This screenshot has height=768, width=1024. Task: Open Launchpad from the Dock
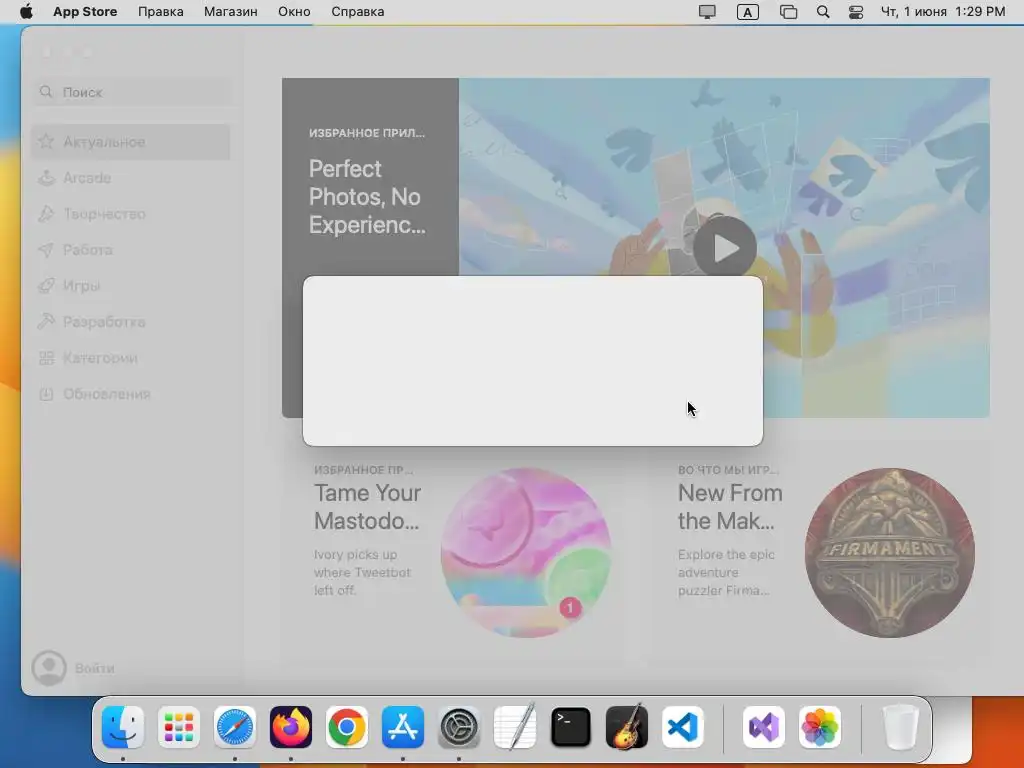pos(179,727)
